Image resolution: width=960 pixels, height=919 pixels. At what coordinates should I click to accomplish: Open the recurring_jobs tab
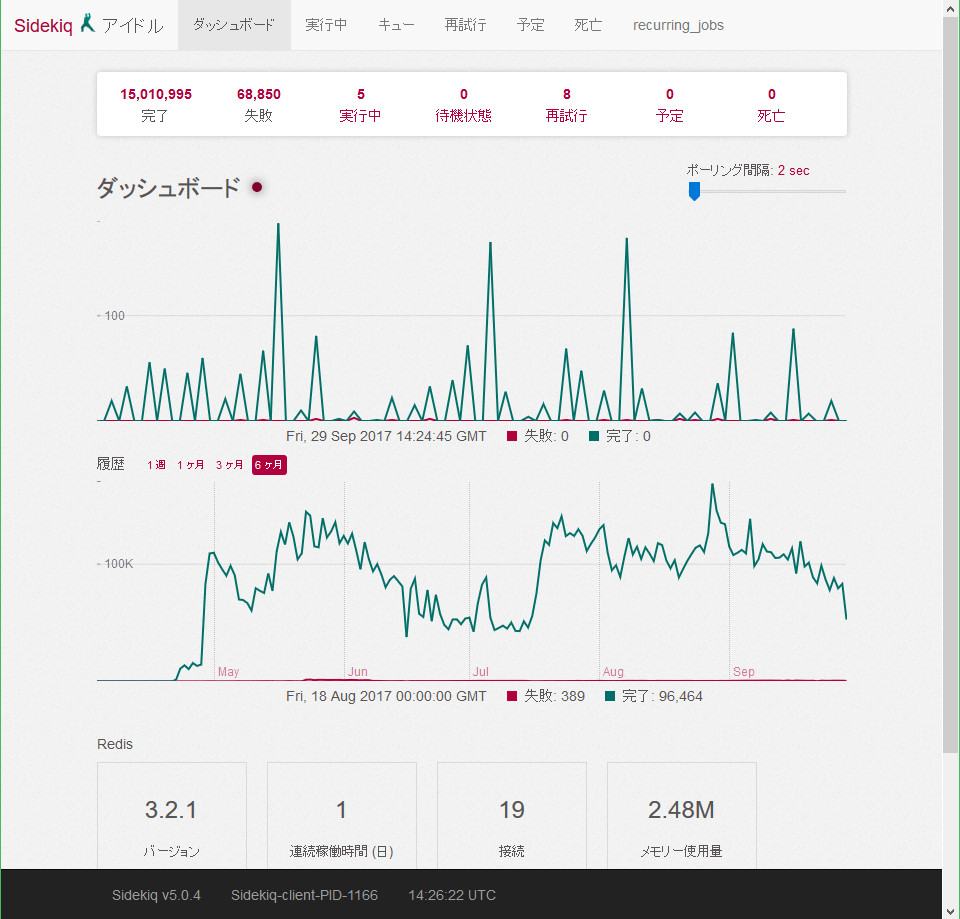click(x=678, y=25)
